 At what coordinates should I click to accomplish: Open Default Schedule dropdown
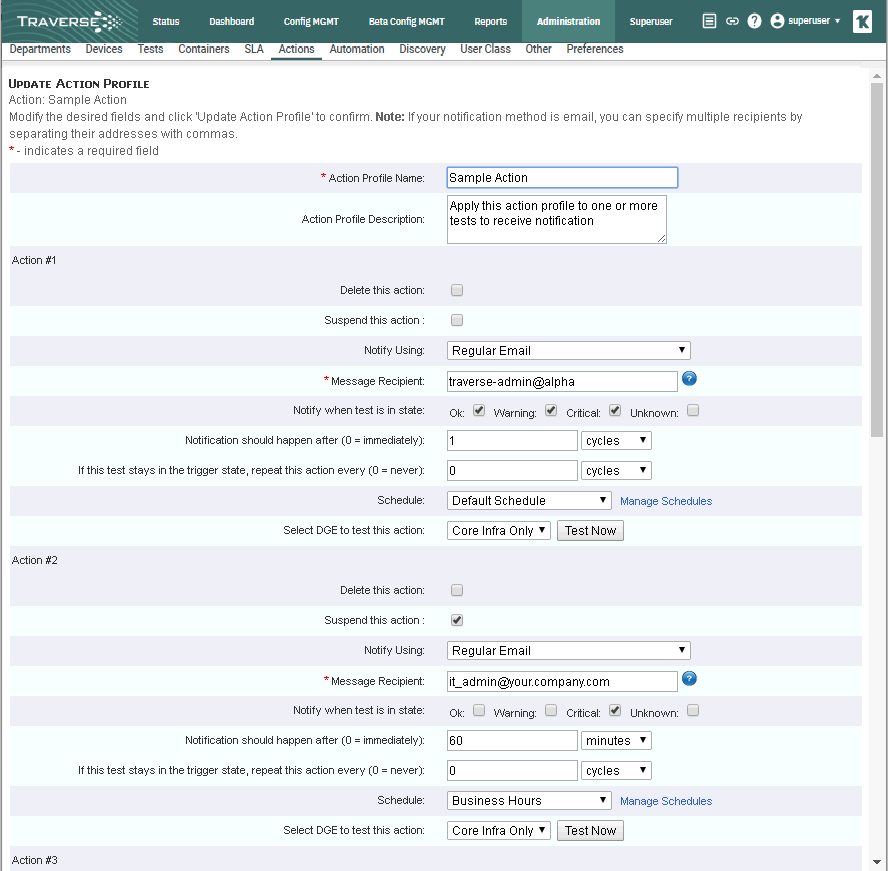tap(529, 501)
